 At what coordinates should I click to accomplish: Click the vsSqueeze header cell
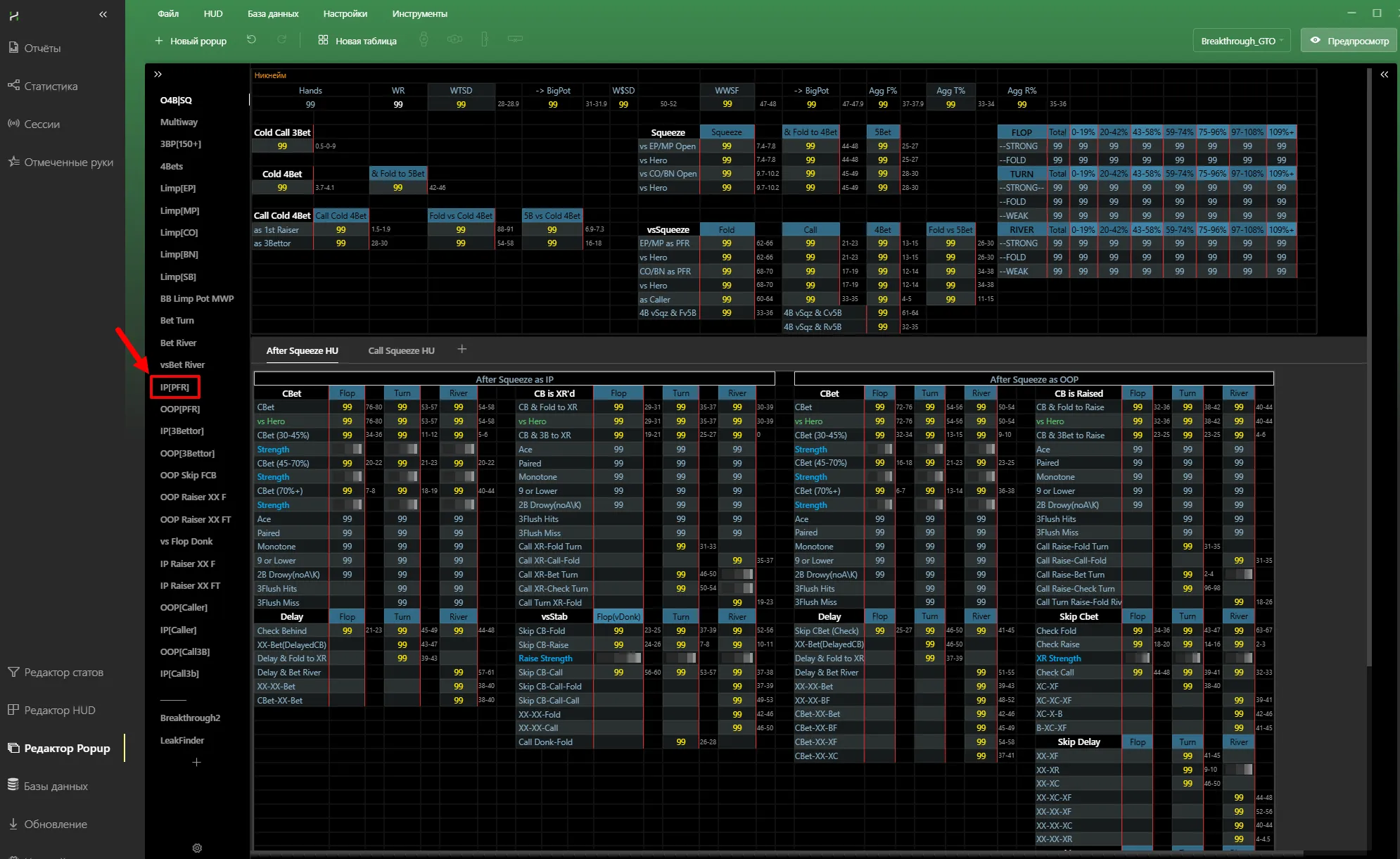tap(668, 229)
